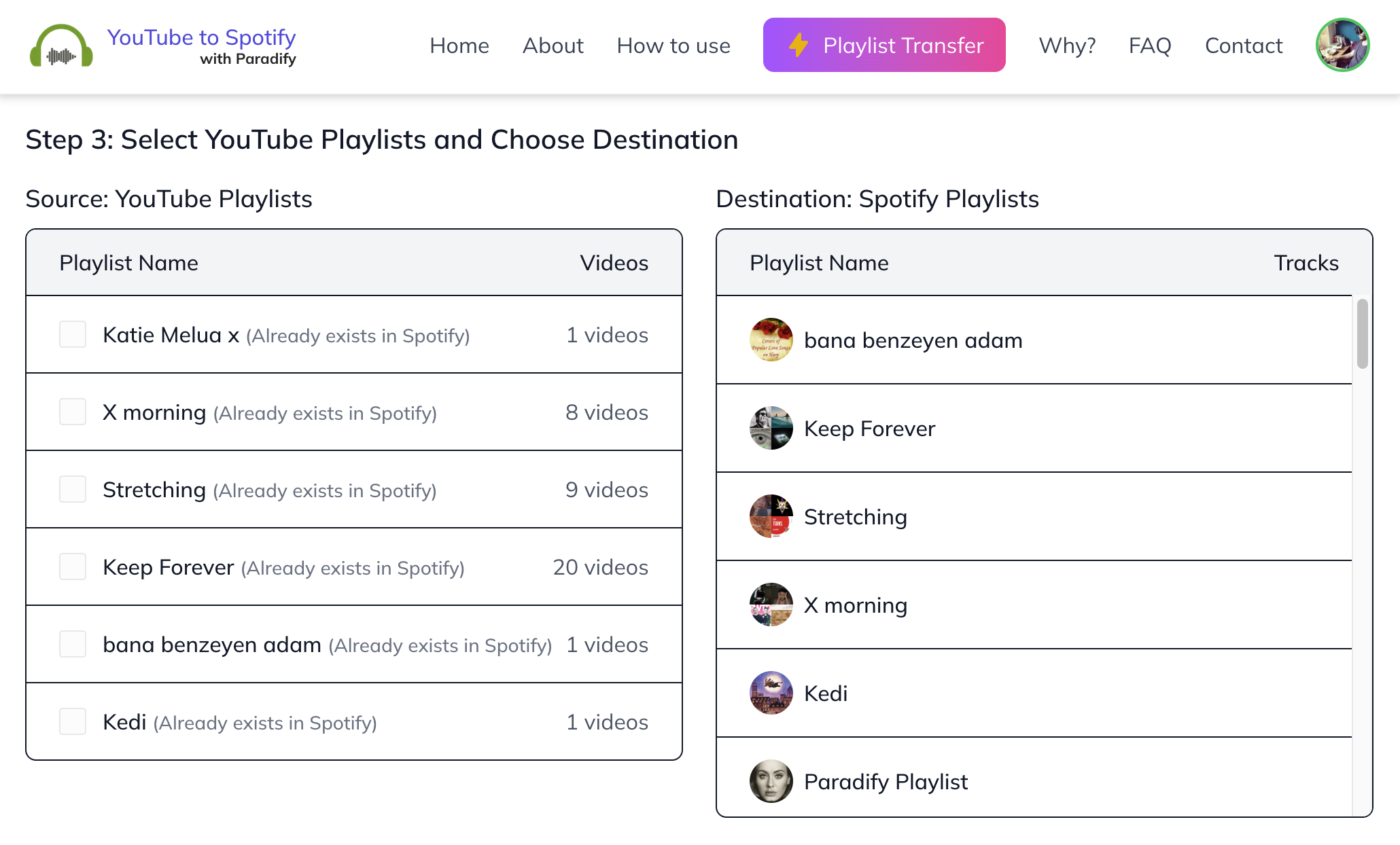Open the Why? menu item
The height and width of the screenshot is (845, 1400).
click(x=1067, y=46)
